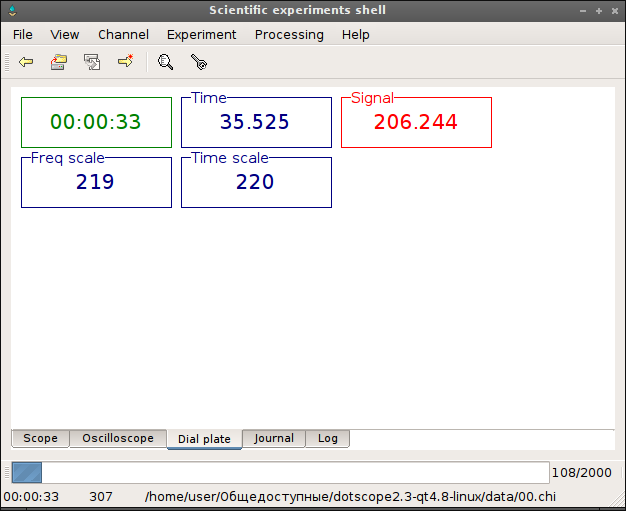Switch to the Scope tab
Viewport: 626px width, 511px height.
(x=40, y=438)
